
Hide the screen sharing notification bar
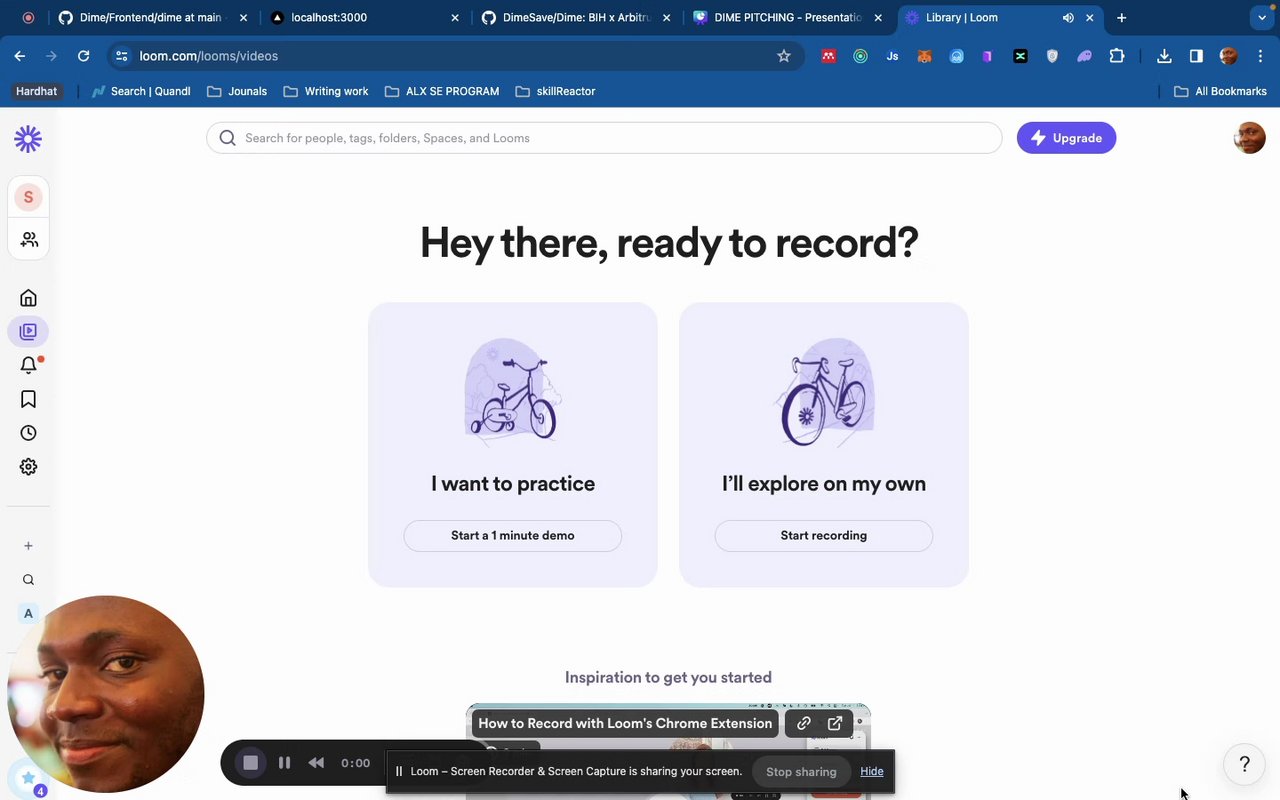click(872, 771)
